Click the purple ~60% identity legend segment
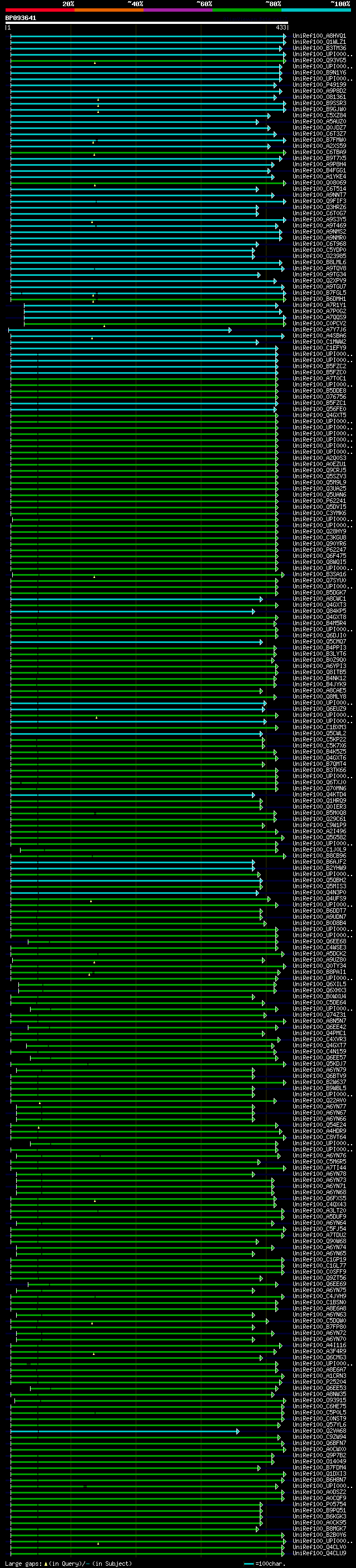356x1568 pixels. 179,10
